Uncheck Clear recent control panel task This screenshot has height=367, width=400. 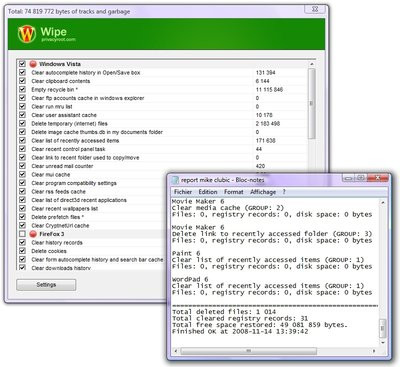(x=22, y=149)
